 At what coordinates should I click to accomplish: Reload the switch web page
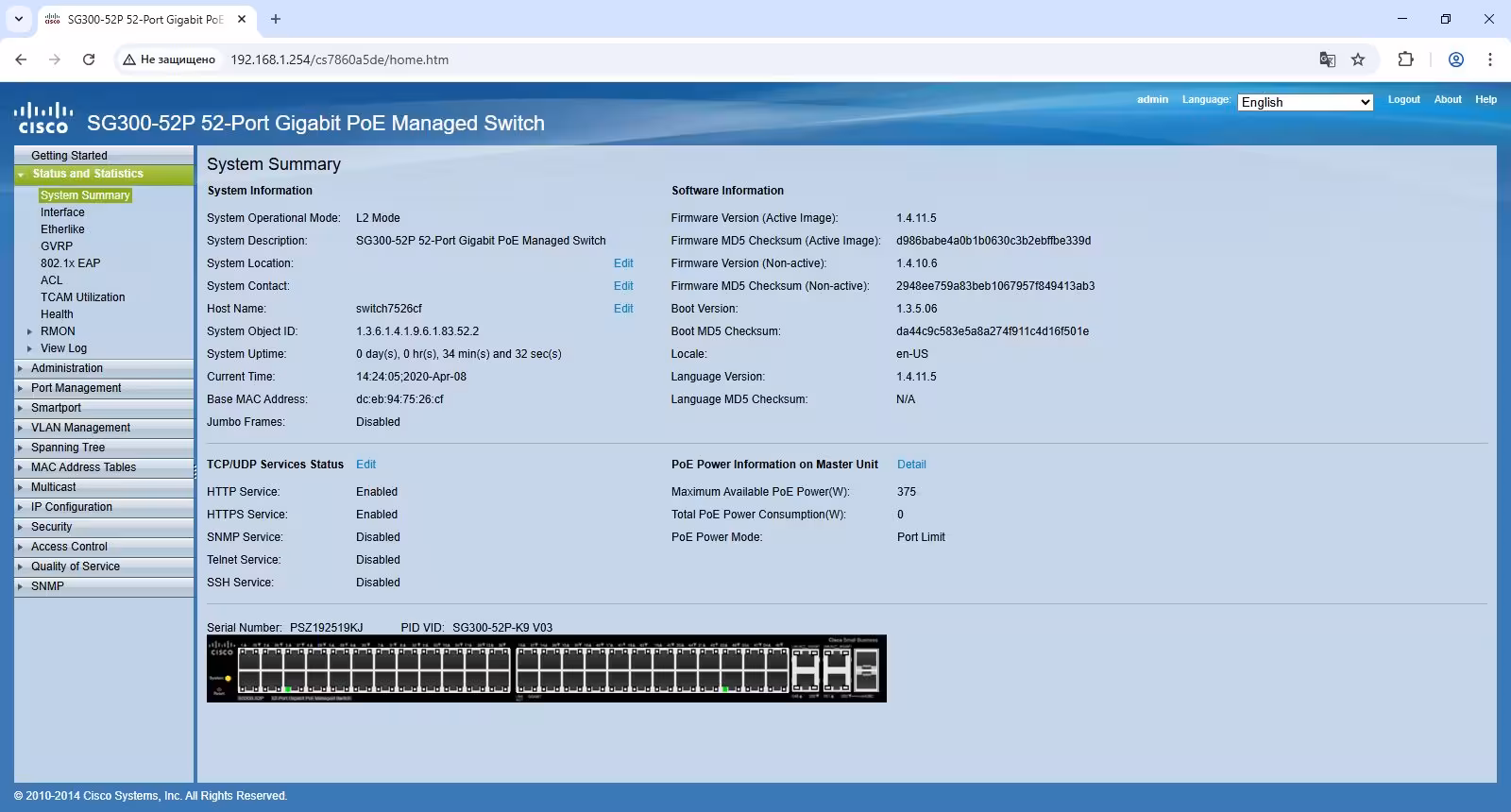[x=89, y=59]
